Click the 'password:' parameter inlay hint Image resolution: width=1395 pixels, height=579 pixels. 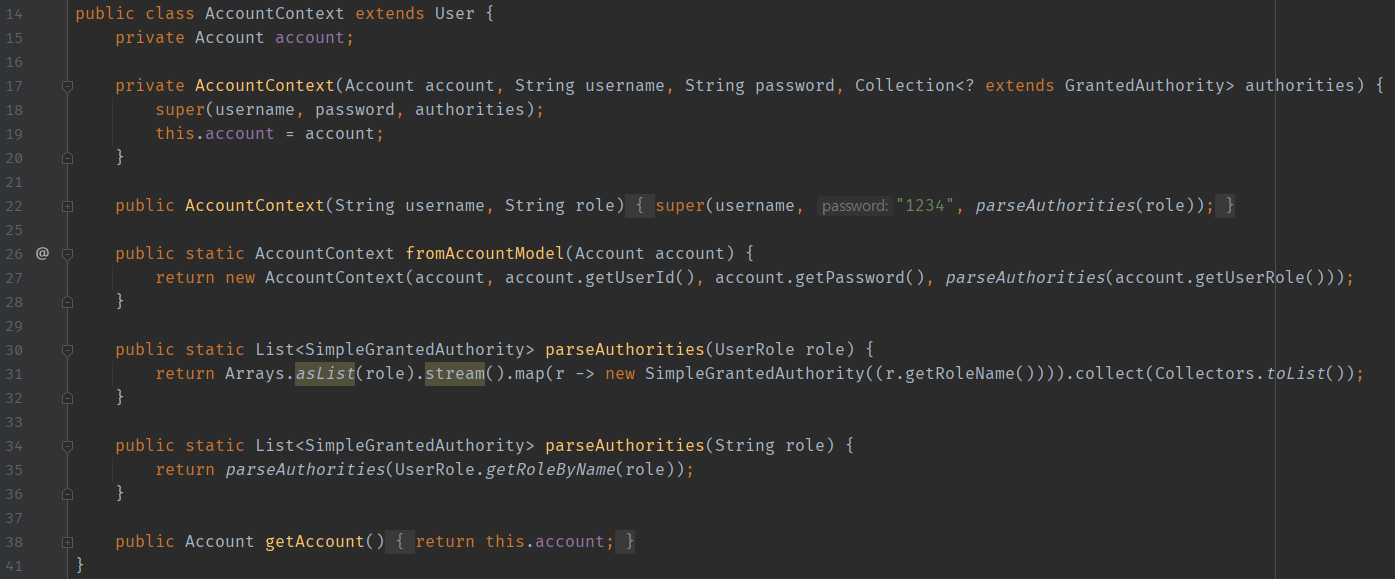[854, 206]
